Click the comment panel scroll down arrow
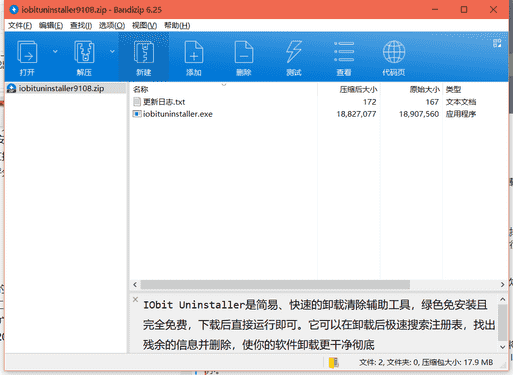Viewport: 513px width, 375px height. point(503,347)
